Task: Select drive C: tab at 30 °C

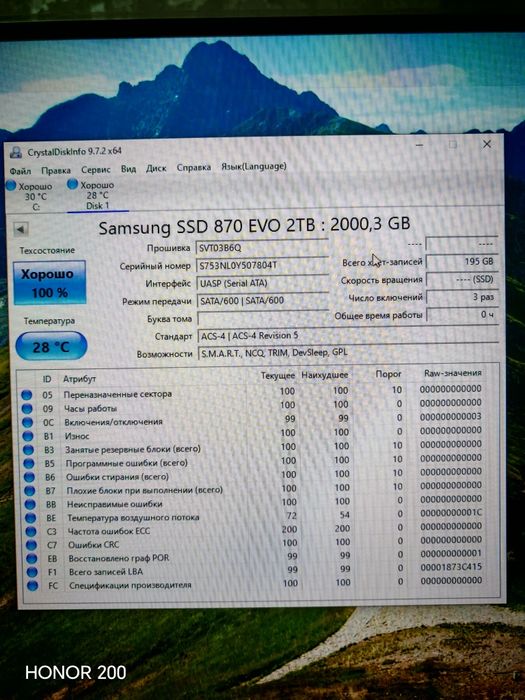Action: (30, 196)
